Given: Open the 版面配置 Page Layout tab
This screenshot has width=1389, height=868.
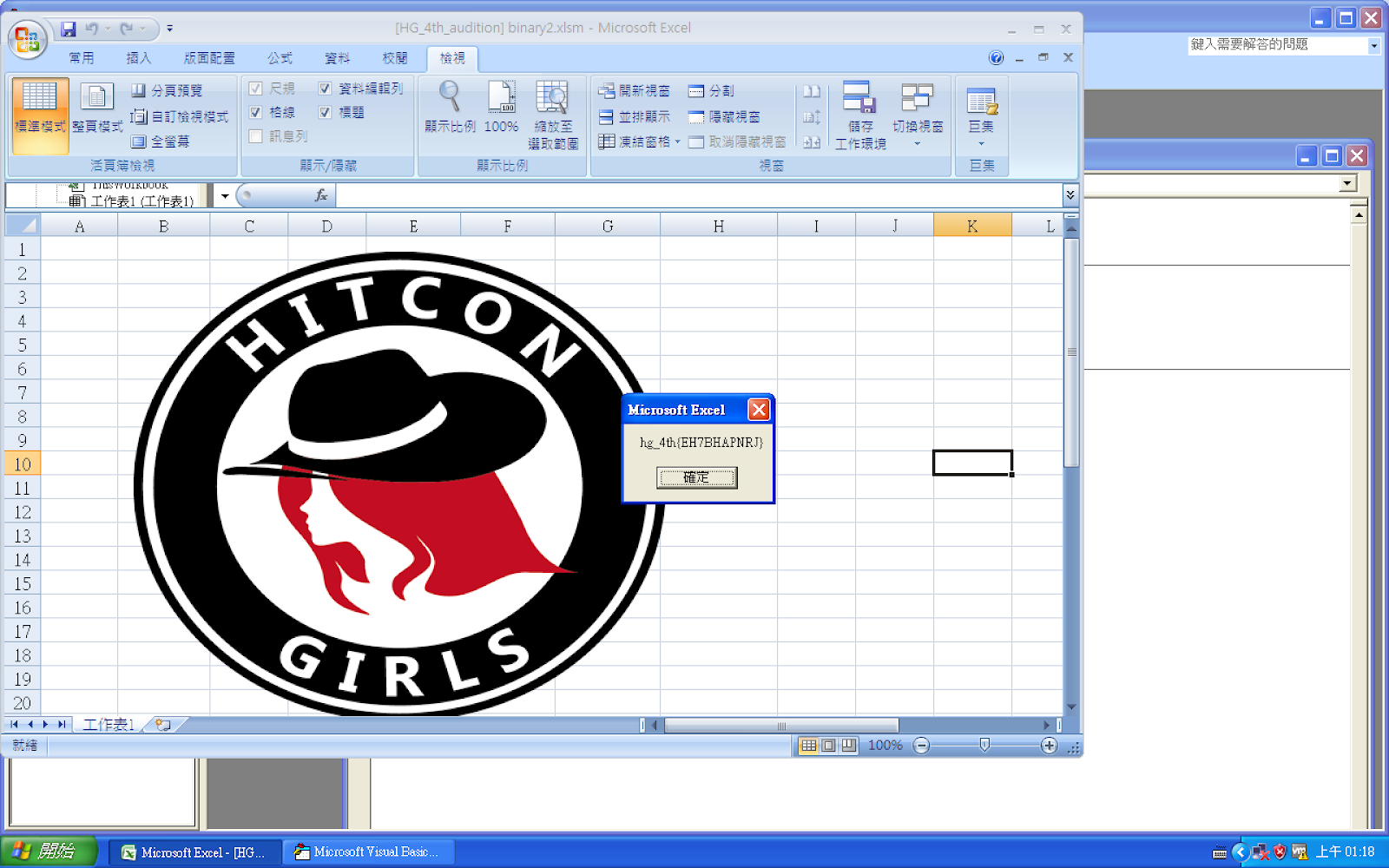Looking at the screenshot, I should tap(209, 58).
